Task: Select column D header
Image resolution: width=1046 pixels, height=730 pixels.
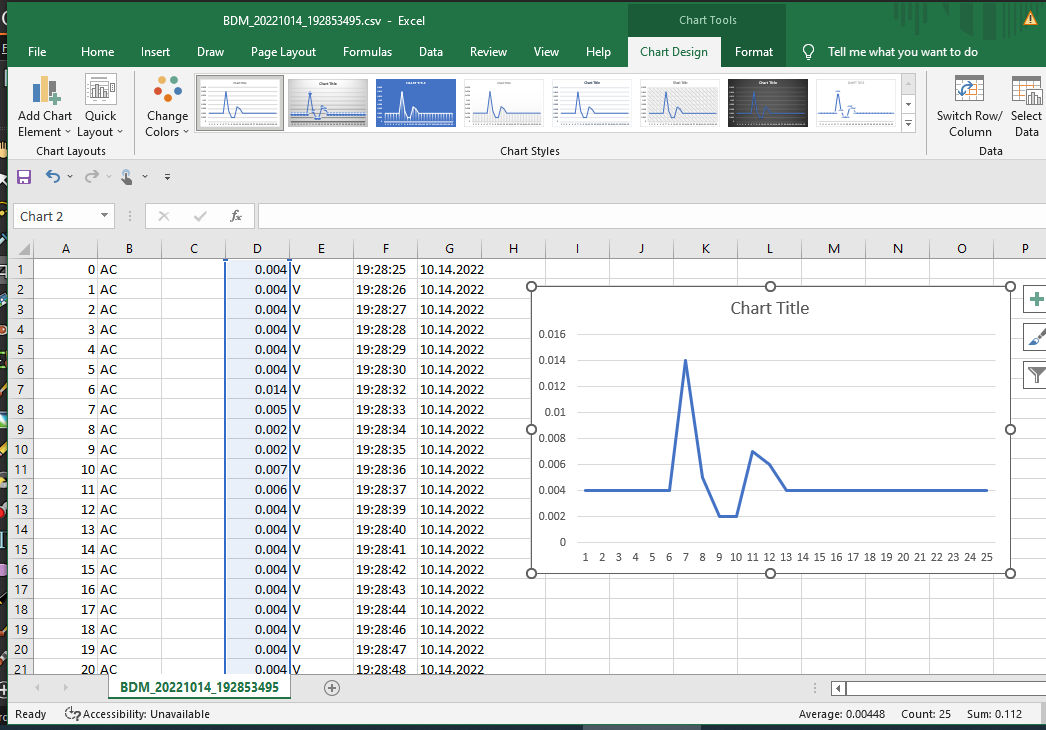Action: point(257,249)
